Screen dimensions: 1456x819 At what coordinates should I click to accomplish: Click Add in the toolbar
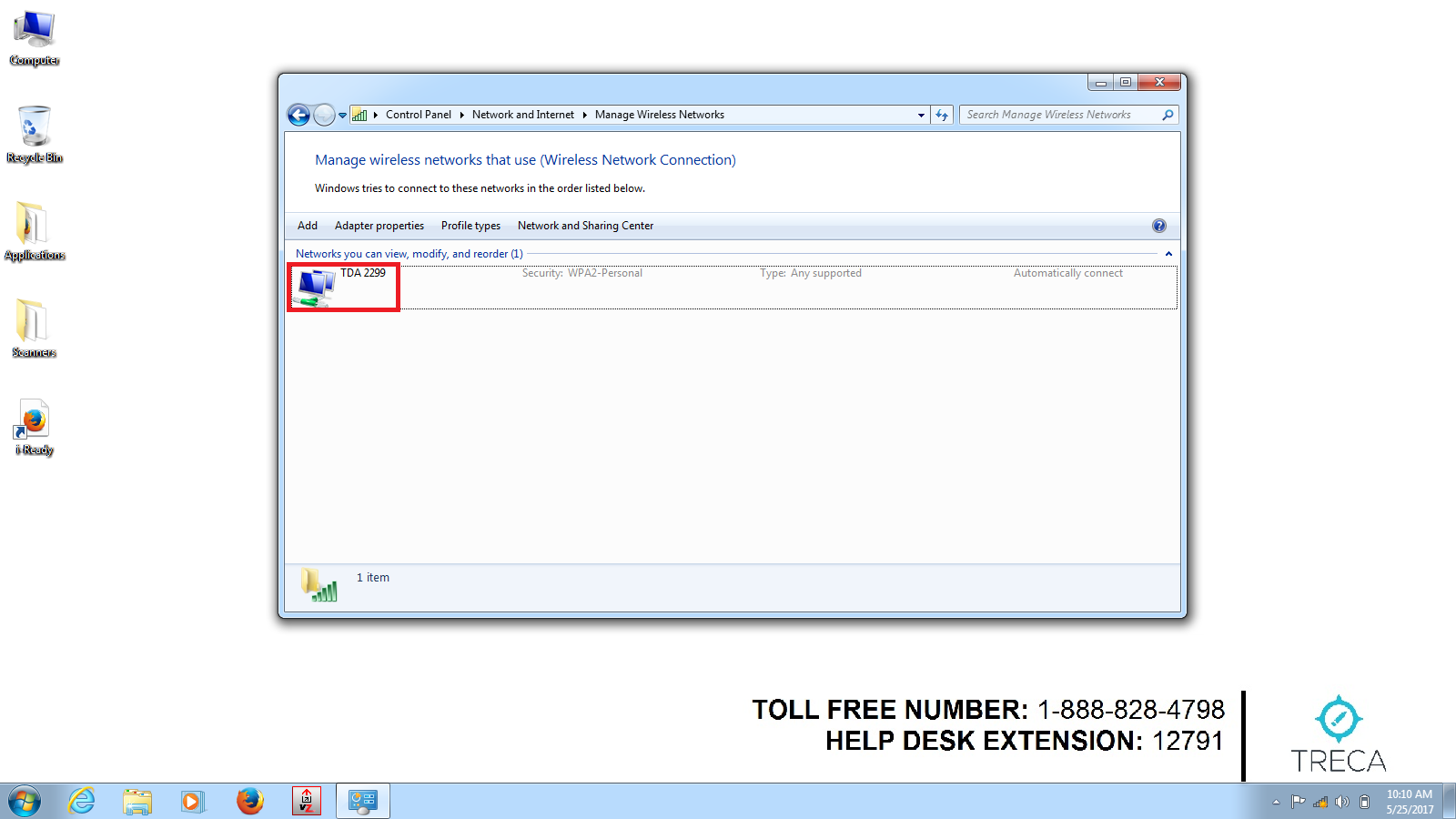click(308, 226)
